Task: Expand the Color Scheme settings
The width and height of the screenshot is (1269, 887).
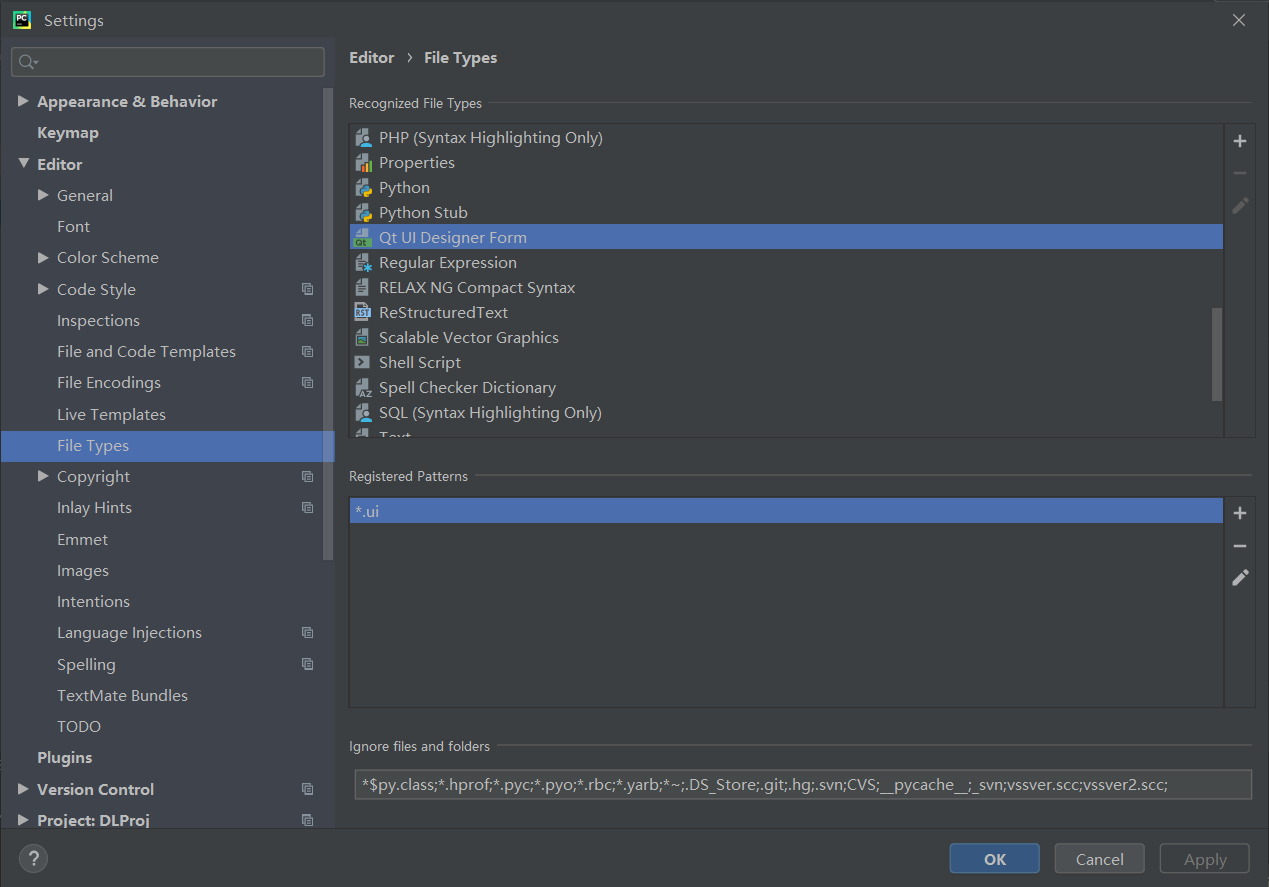Action: [41, 257]
